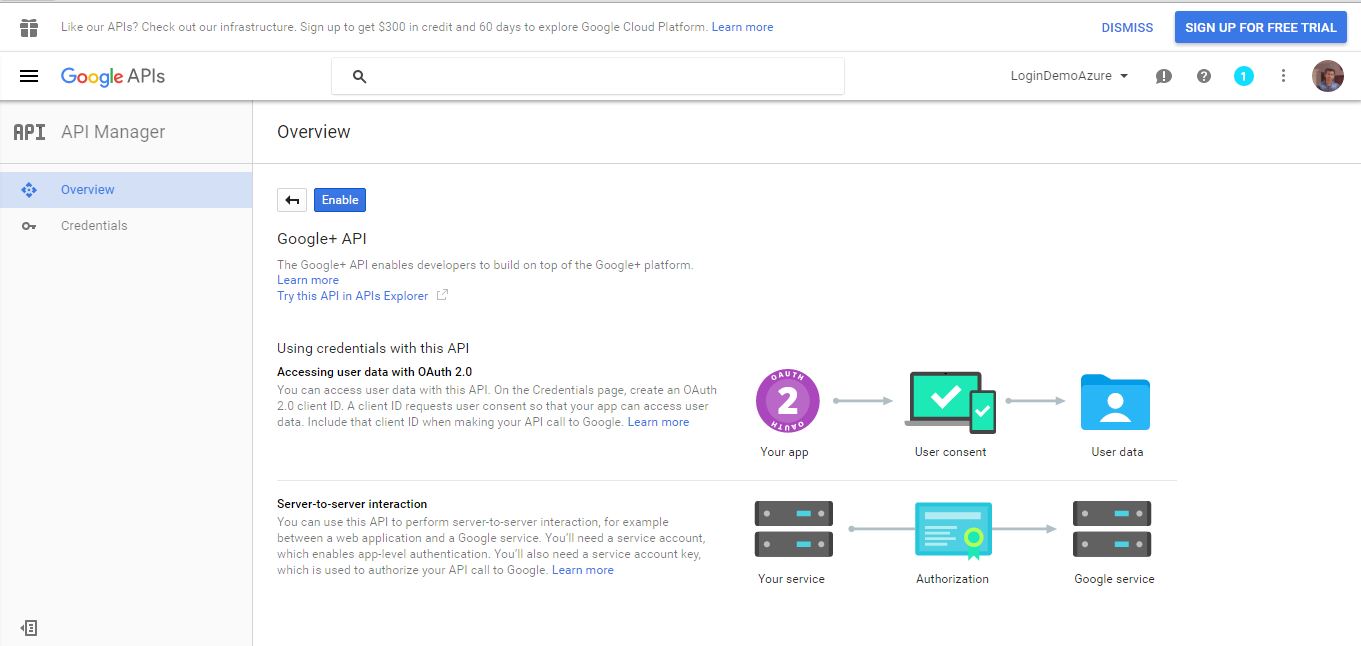Click the gift icon in the promo banner
The image size is (1361, 646).
tap(29, 27)
